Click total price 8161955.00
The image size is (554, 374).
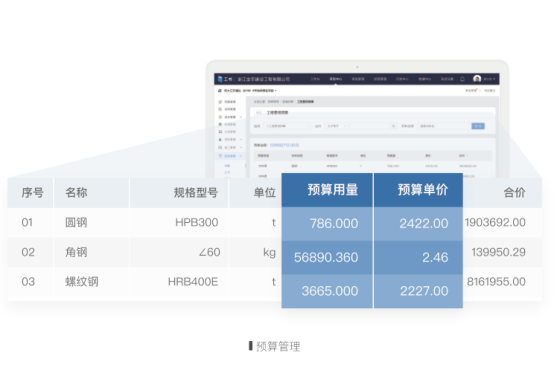(496, 282)
